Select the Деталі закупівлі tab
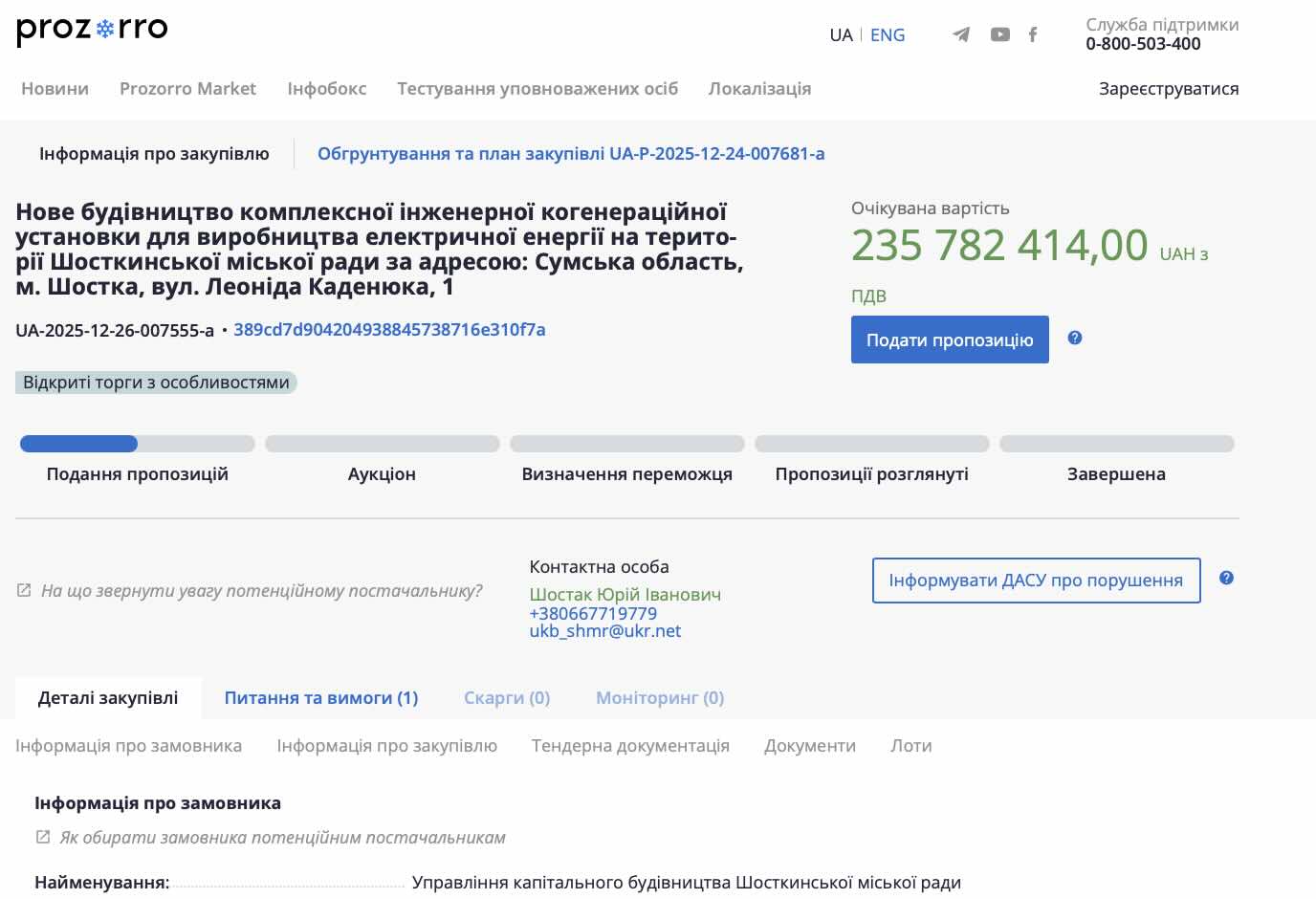The height and width of the screenshot is (899, 1316). pos(108,698)
